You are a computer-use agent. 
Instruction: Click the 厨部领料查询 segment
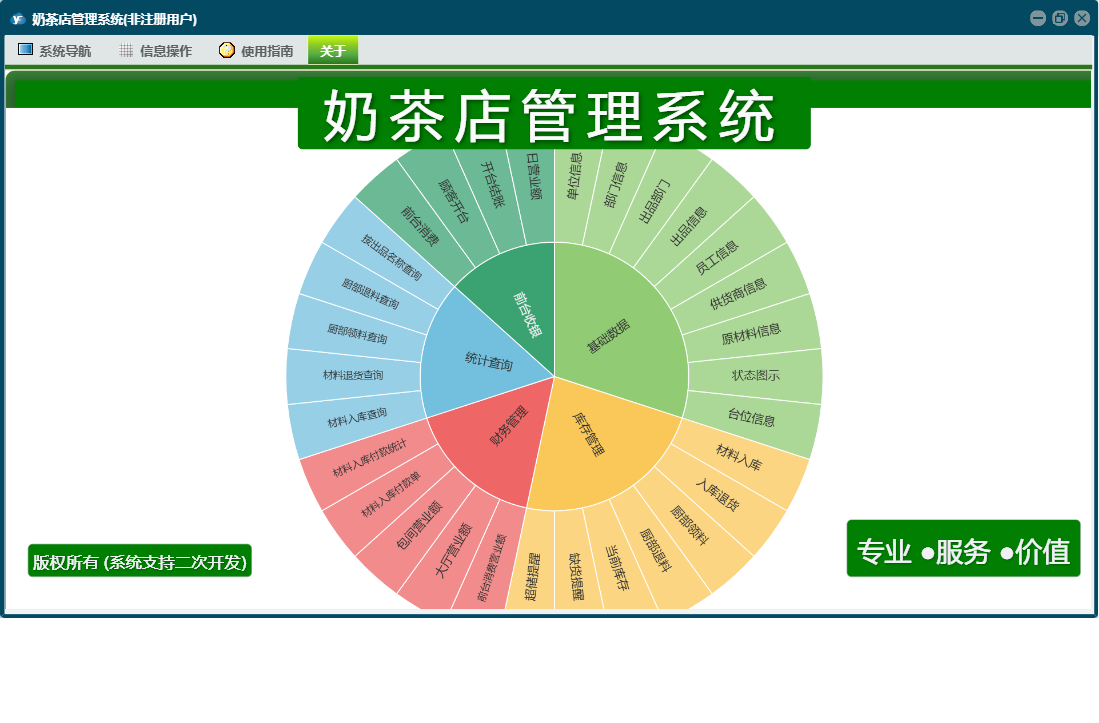point(357,333)
